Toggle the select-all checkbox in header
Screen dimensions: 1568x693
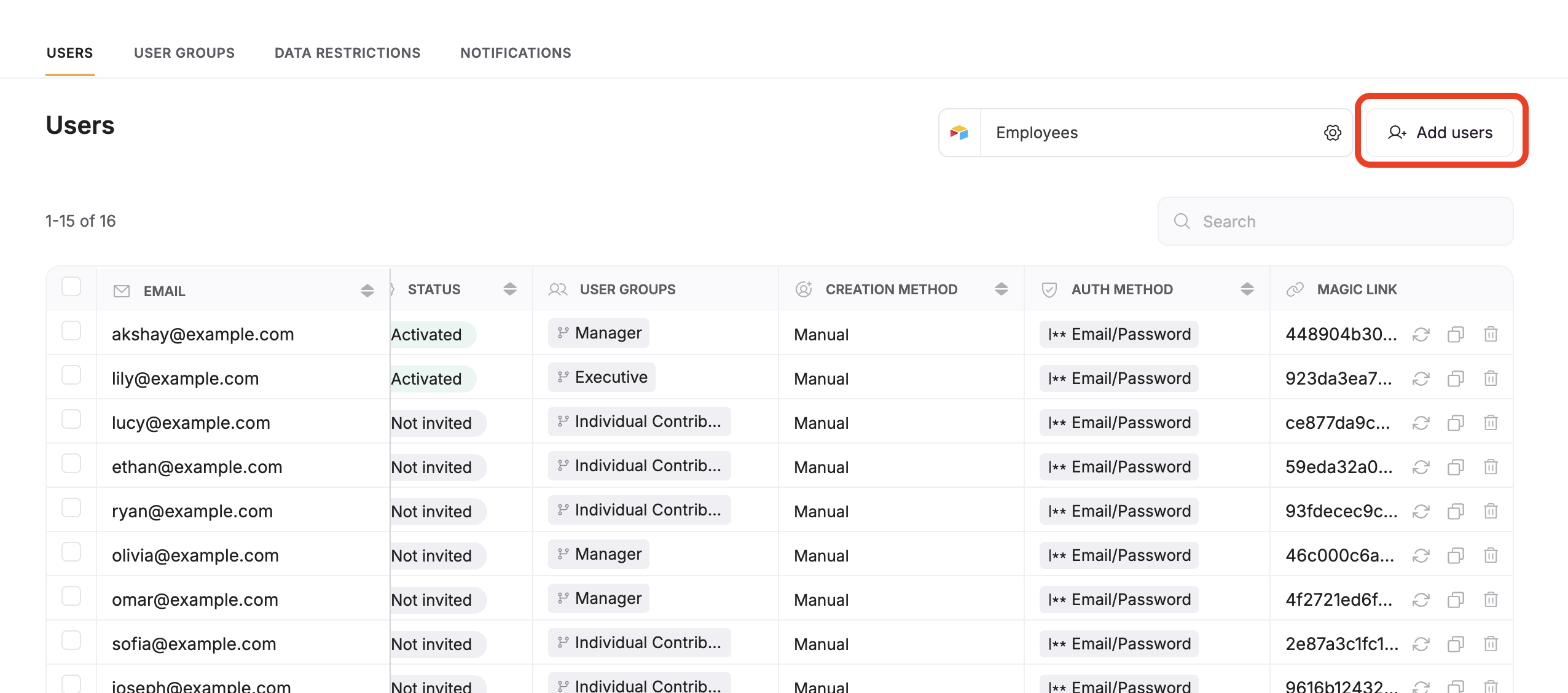(71, 287)
